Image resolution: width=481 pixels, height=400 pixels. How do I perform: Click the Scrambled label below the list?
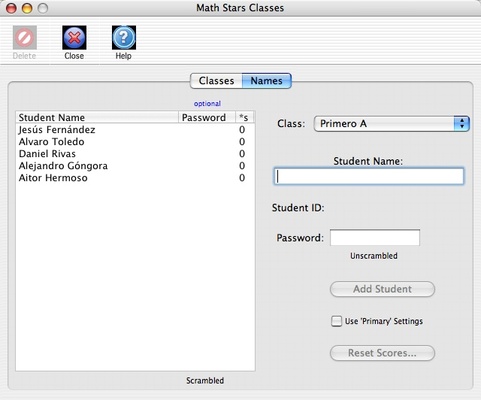tap(205, 380)
